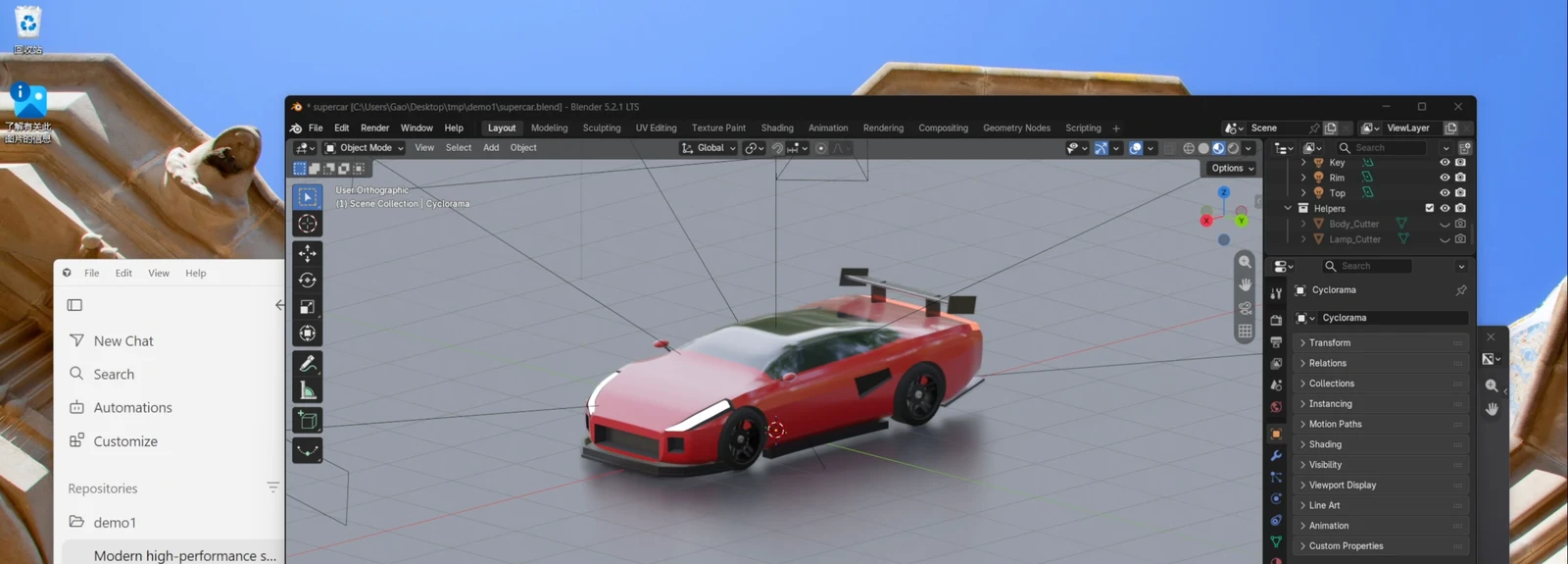The image size is (1568, 564).
Task: Select the Rotate tool
Action: coord(308,281)
